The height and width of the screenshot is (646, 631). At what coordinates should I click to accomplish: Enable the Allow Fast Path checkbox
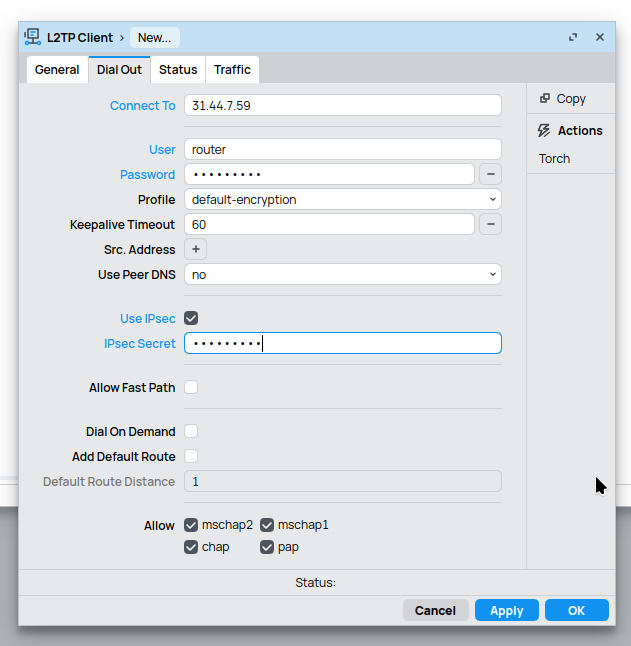pyautogui.click(x=191, y=387)
